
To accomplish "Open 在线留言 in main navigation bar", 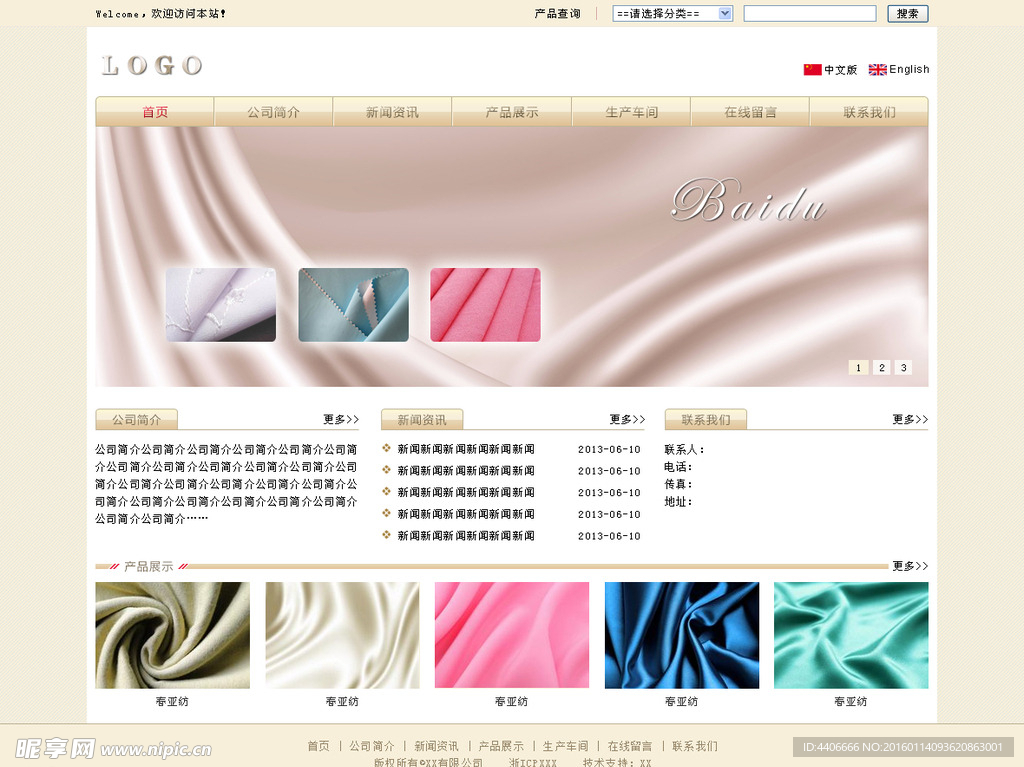I will (750, 112).
